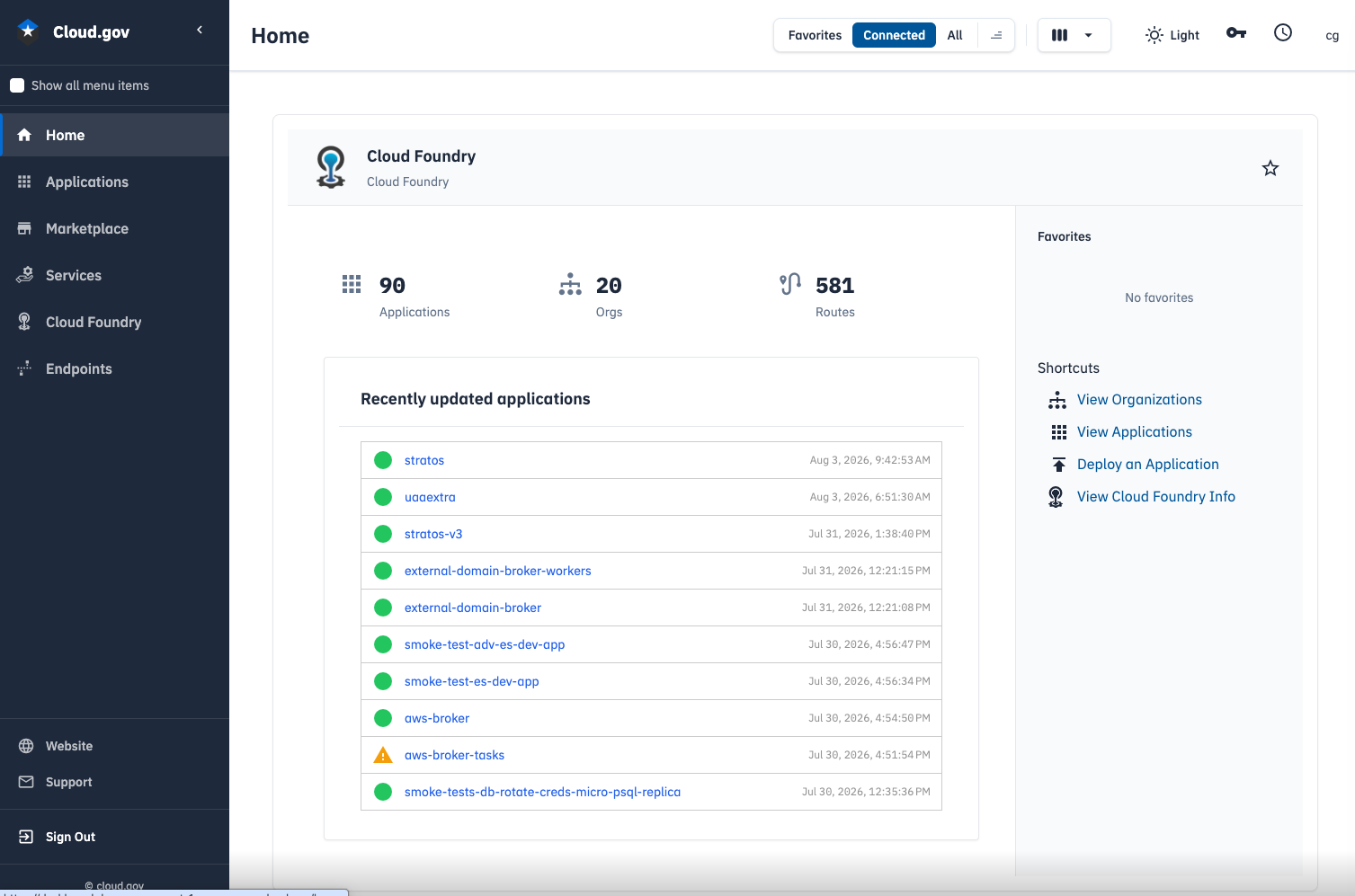Click the green status dot for uaaextra
This screenshot has height=896, width=1355.
[383, 497]
